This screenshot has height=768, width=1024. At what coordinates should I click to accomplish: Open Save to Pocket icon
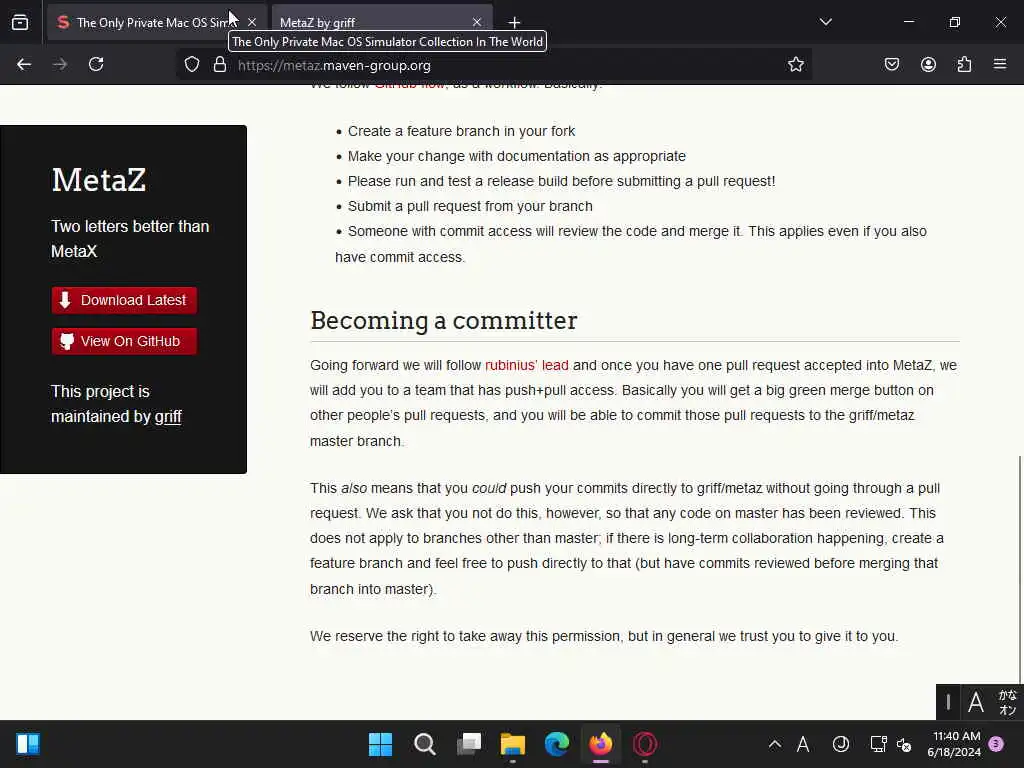(x=891, y=65)
